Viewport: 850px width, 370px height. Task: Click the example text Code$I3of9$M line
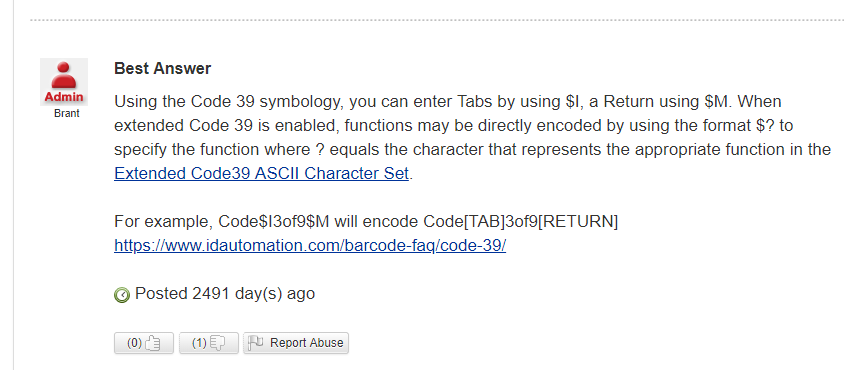pos(366,222)
